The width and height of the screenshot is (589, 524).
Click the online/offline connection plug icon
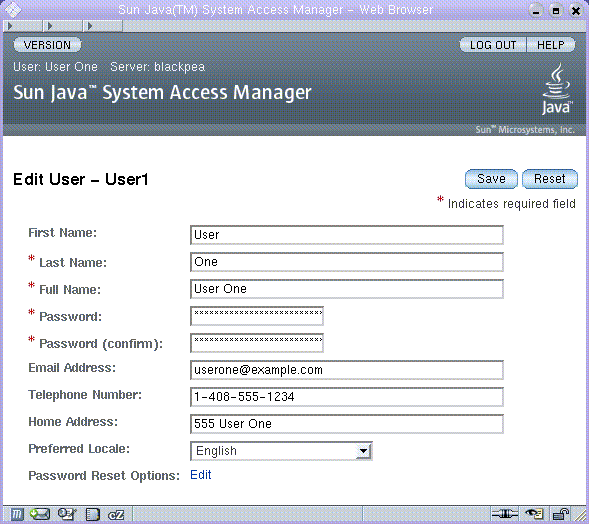(x=505, y=514)
